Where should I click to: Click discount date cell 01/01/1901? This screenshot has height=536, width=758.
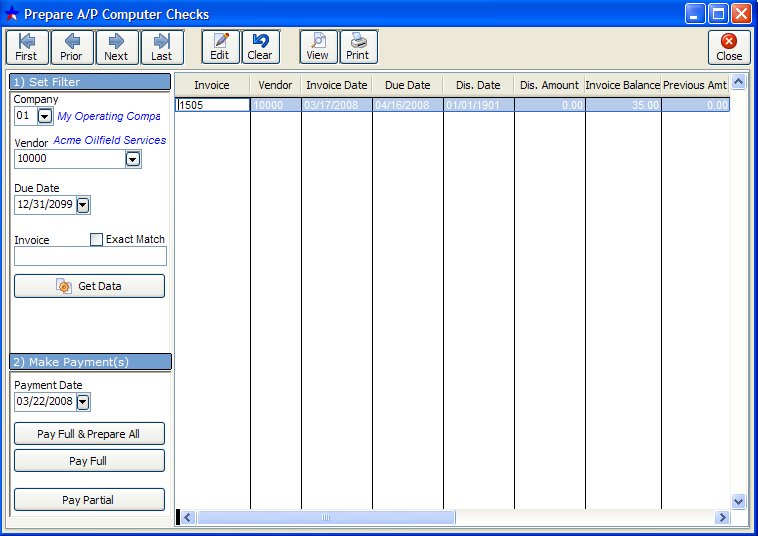[x=479, y=105]
